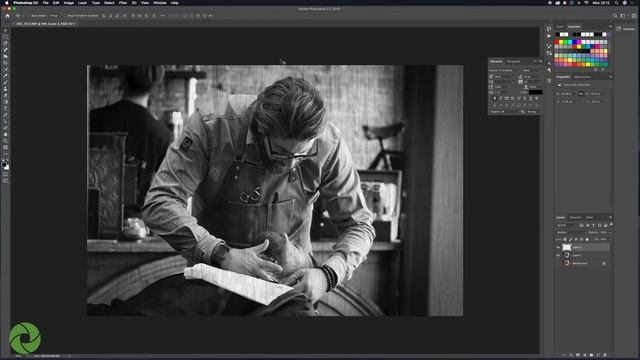Open the History panel icon

[x=549, y=29]
